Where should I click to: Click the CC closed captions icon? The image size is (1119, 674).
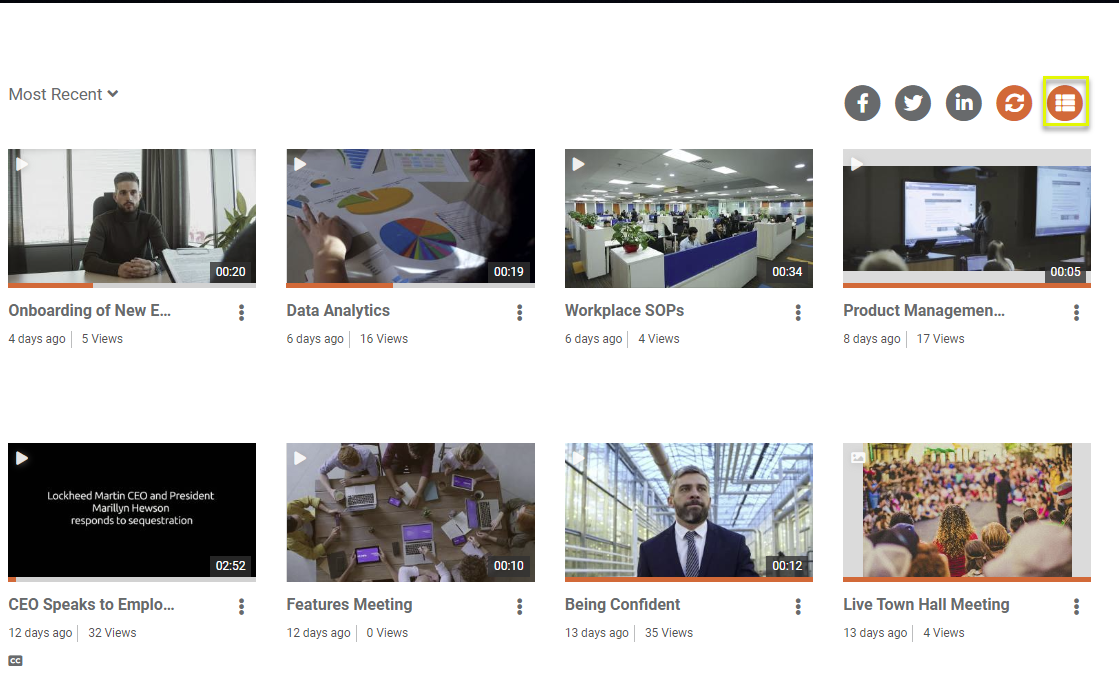point(16,660)
